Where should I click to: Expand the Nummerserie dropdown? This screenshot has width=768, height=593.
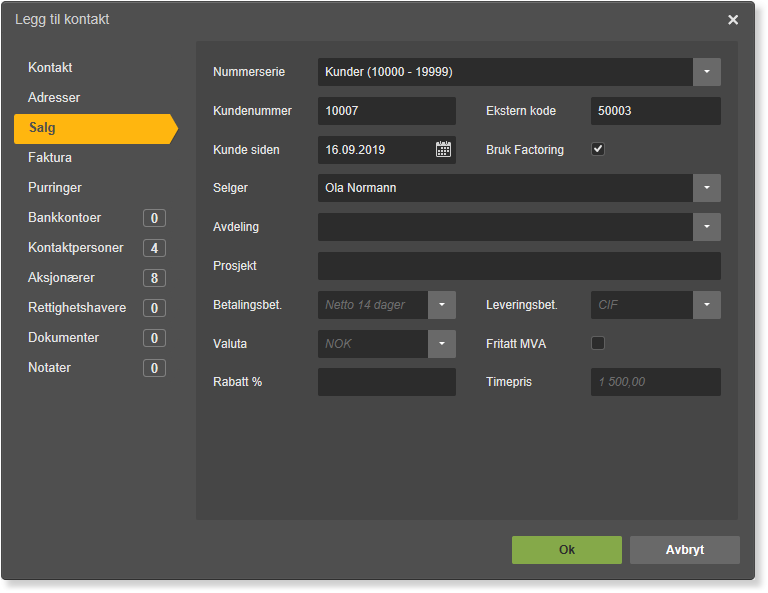click(706, 72)
